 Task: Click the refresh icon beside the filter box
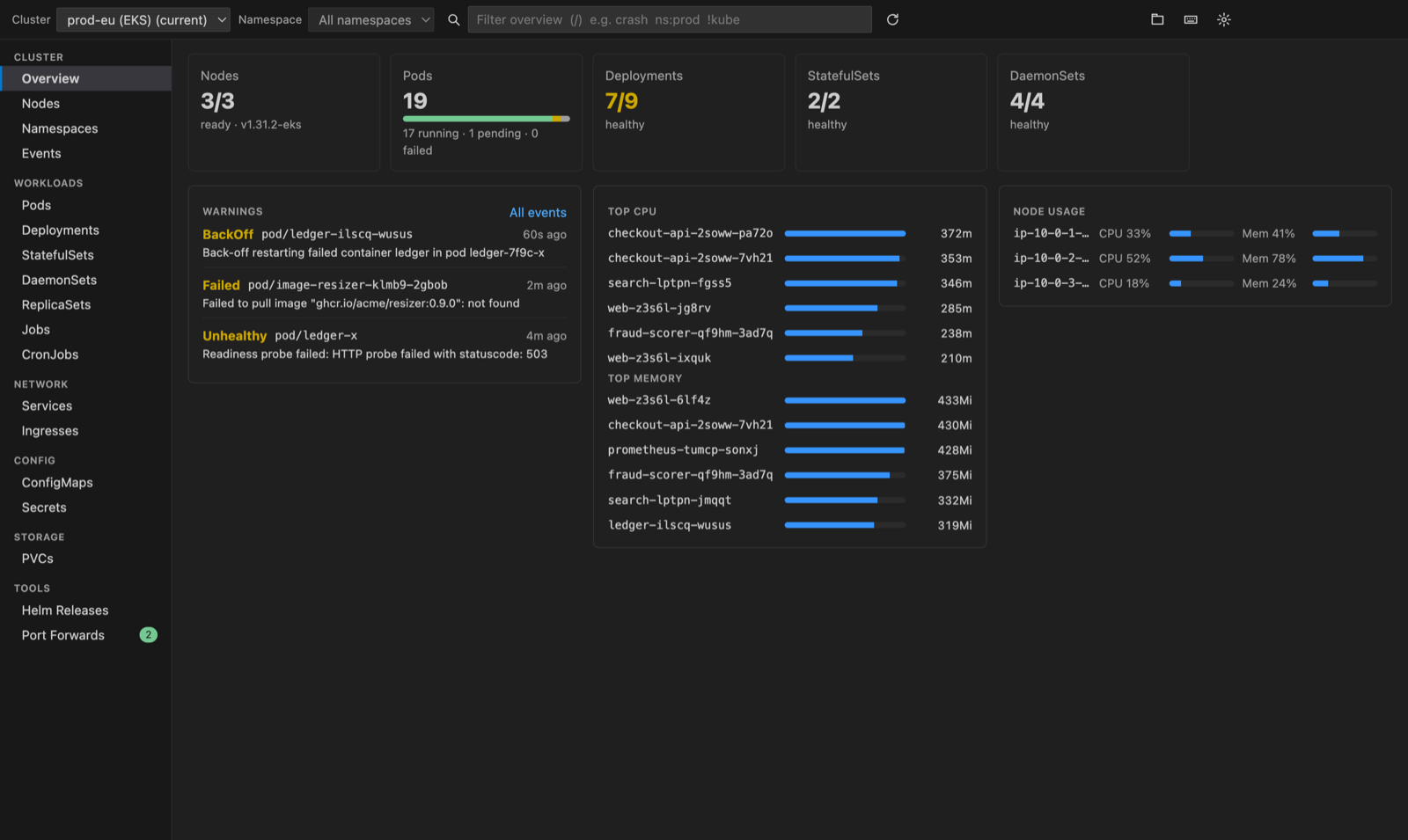click(892, 19)
